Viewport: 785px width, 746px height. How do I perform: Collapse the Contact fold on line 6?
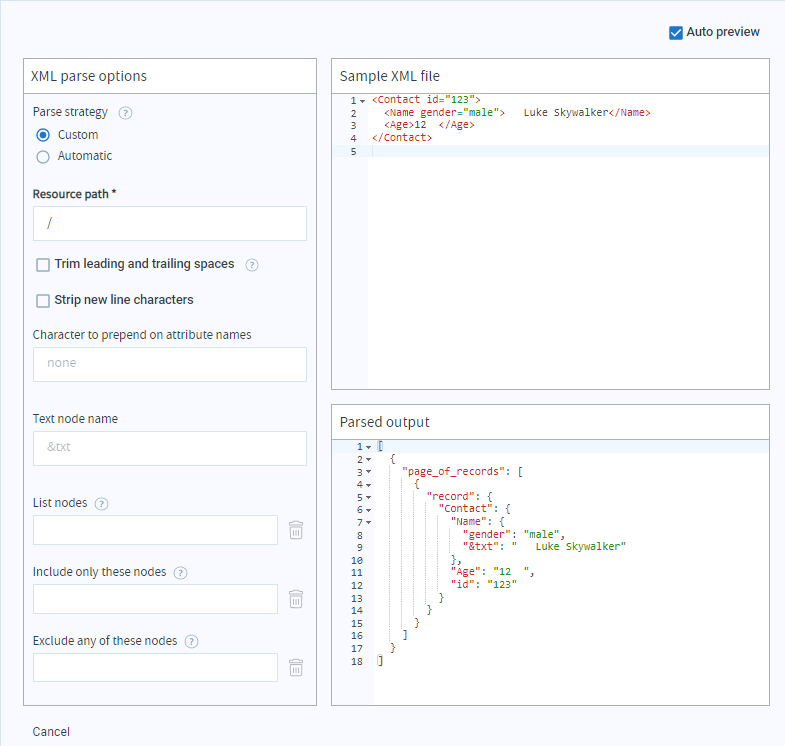[x=368, y=510]
